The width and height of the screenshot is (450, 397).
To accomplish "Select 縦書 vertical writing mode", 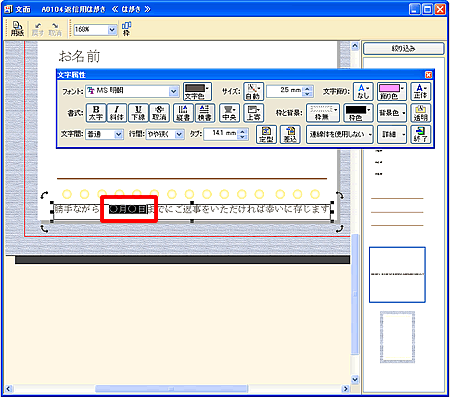I will pos(183,113).
